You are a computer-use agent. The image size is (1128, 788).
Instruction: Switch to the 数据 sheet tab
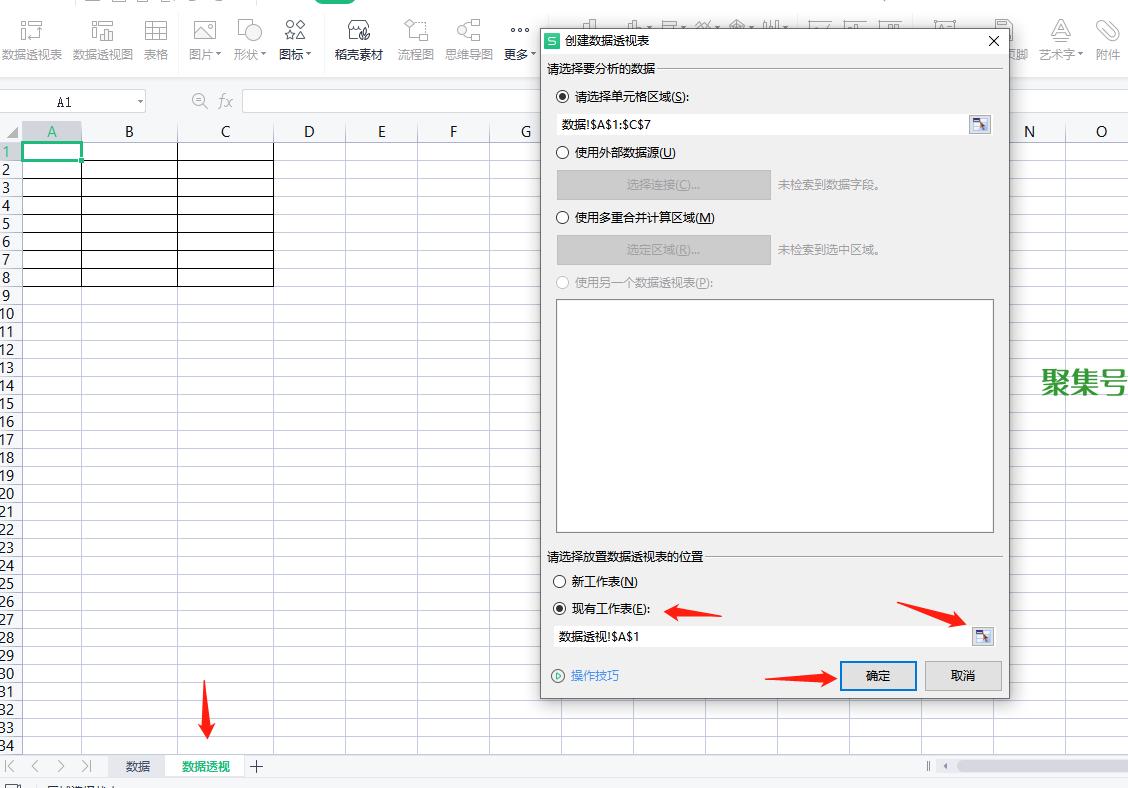click(x=138, y=766)
